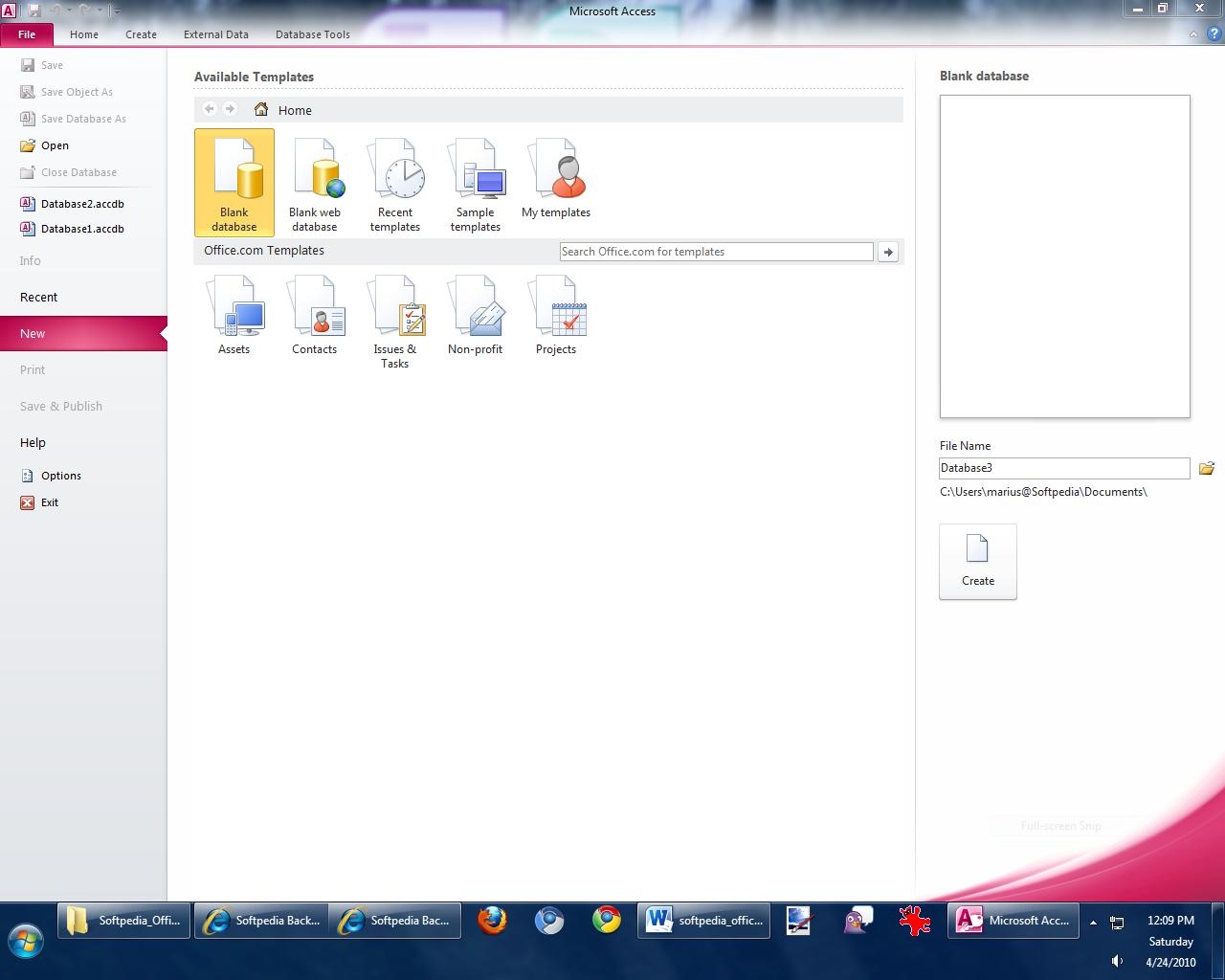Click the Search Office.com templates field
This screenshot has width=1225, height=980.
click(x=716, y=252)
